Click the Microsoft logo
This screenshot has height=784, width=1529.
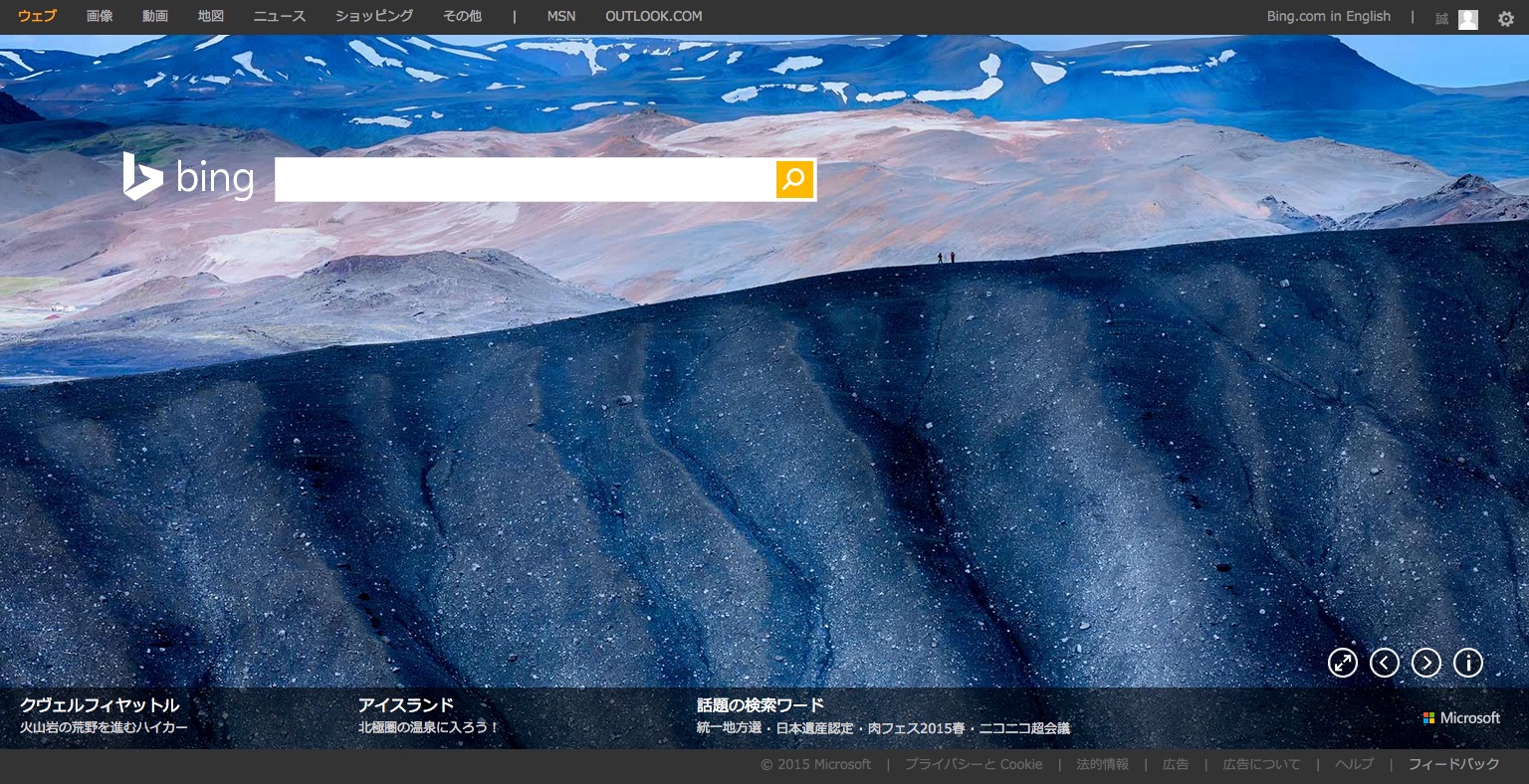(x=1461, y=717)
